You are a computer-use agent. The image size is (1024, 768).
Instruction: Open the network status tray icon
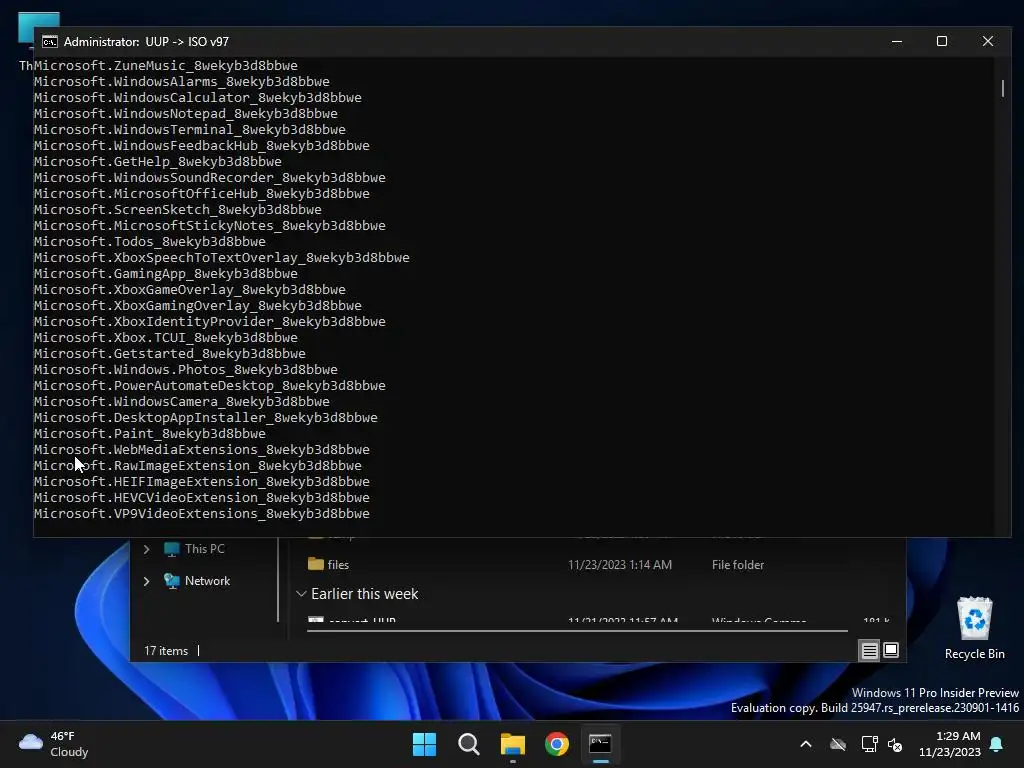[869, 744]
